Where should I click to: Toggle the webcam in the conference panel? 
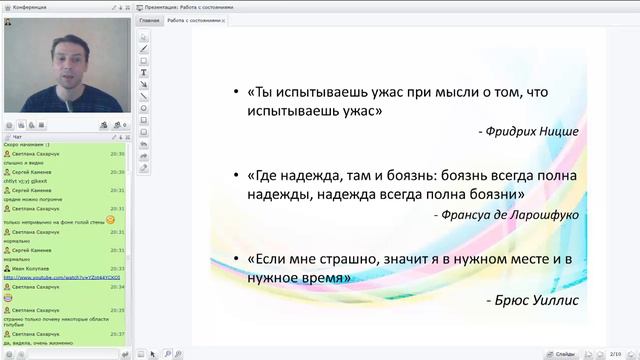tap(21, 125)
